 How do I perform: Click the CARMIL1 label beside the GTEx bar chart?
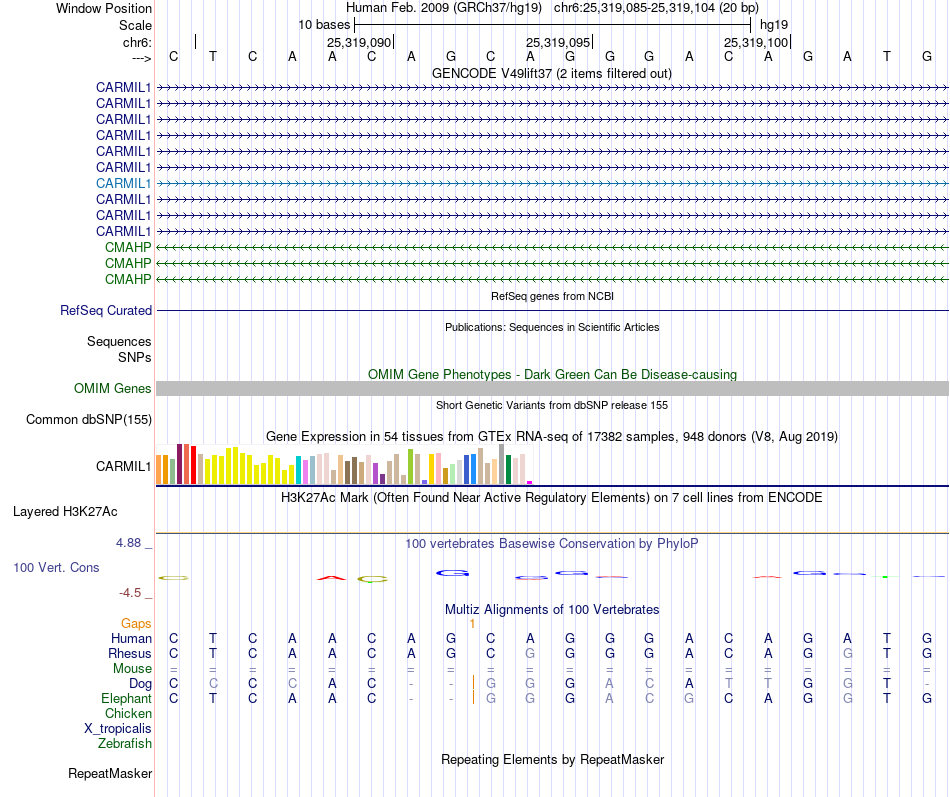(x=123, y=466)
